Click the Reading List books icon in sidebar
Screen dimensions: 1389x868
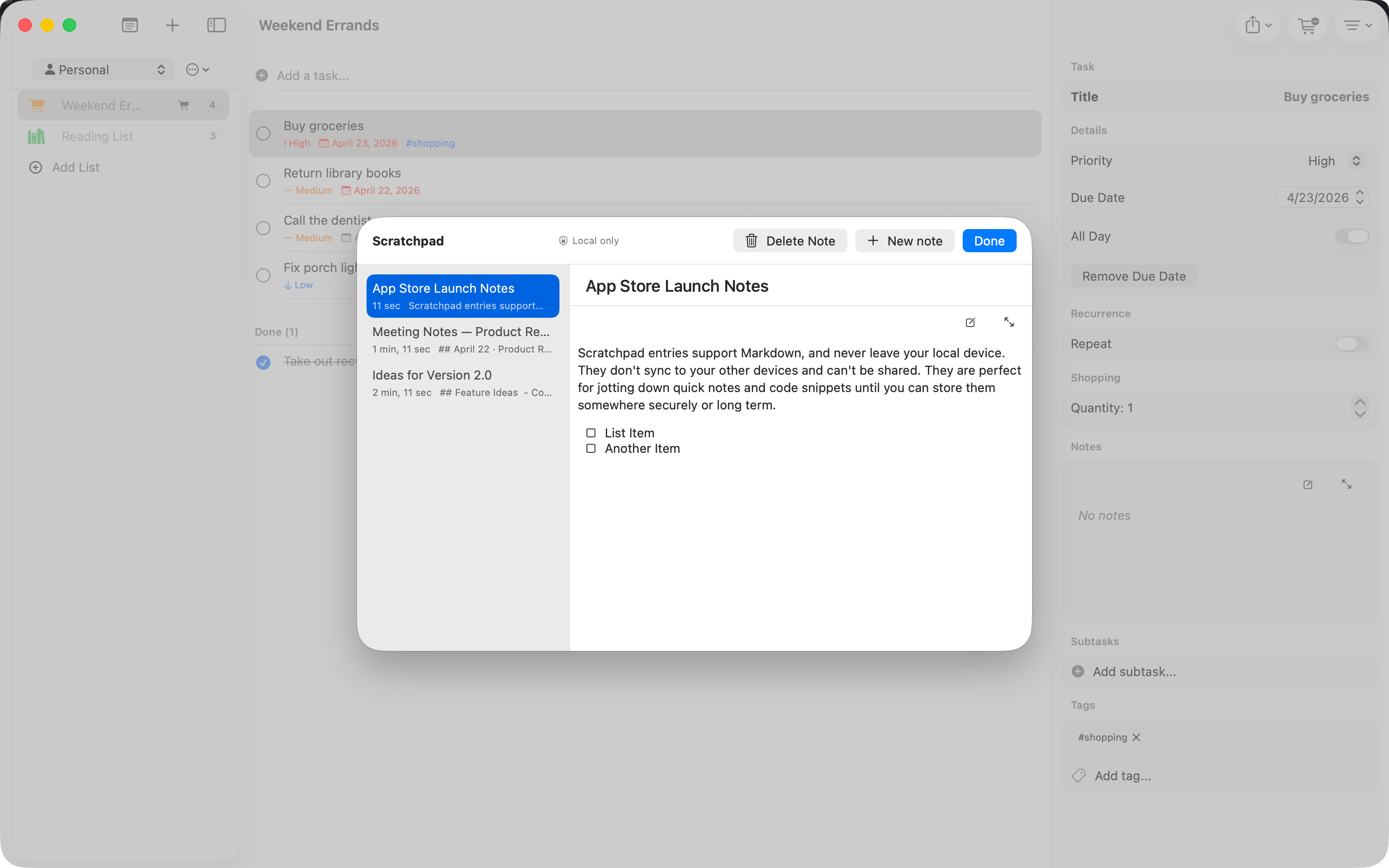point(36,136)
